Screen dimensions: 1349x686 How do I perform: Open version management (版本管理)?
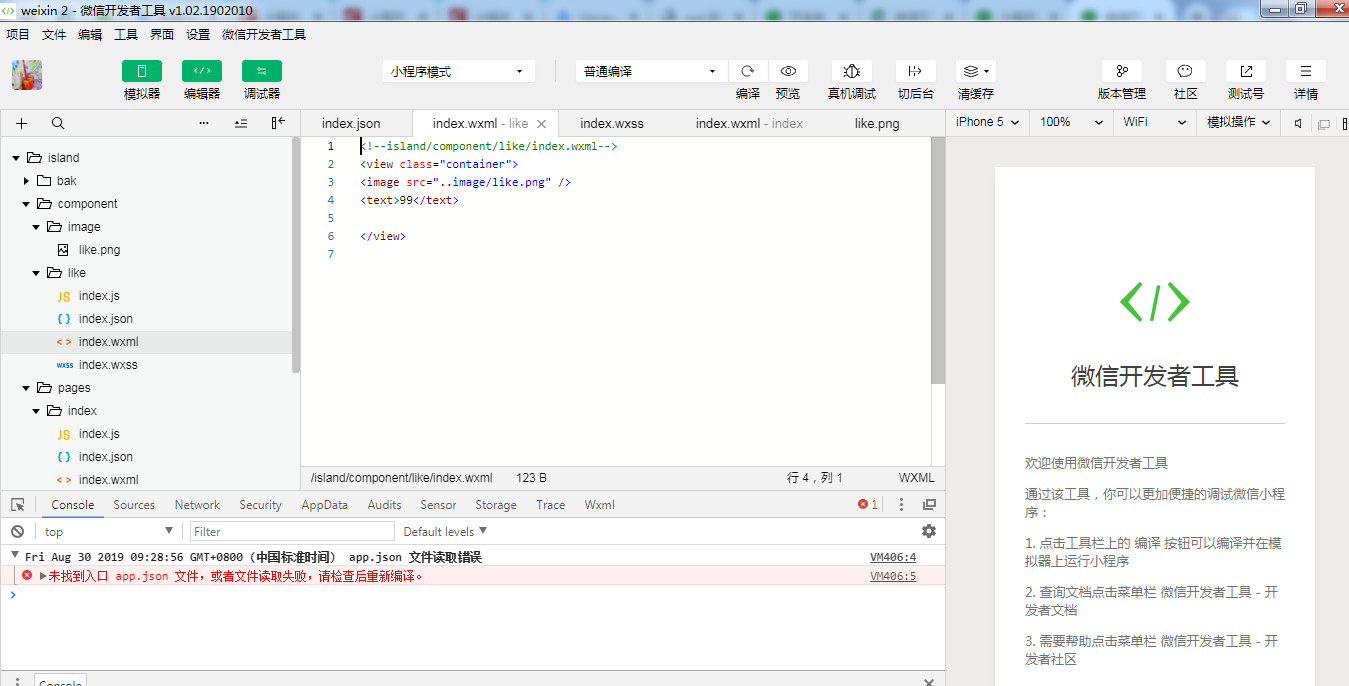pyautogui.click(x=1122, y=71)
